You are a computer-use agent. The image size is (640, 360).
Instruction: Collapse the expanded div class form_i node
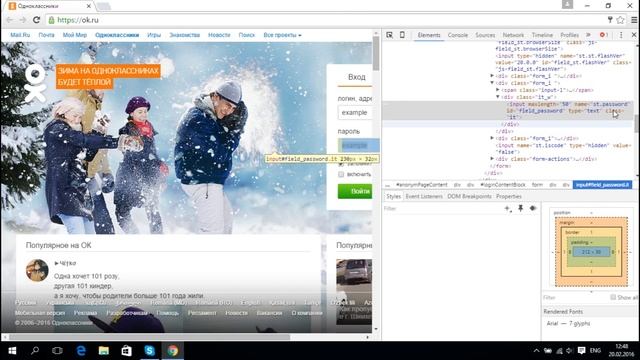point(492,82)
